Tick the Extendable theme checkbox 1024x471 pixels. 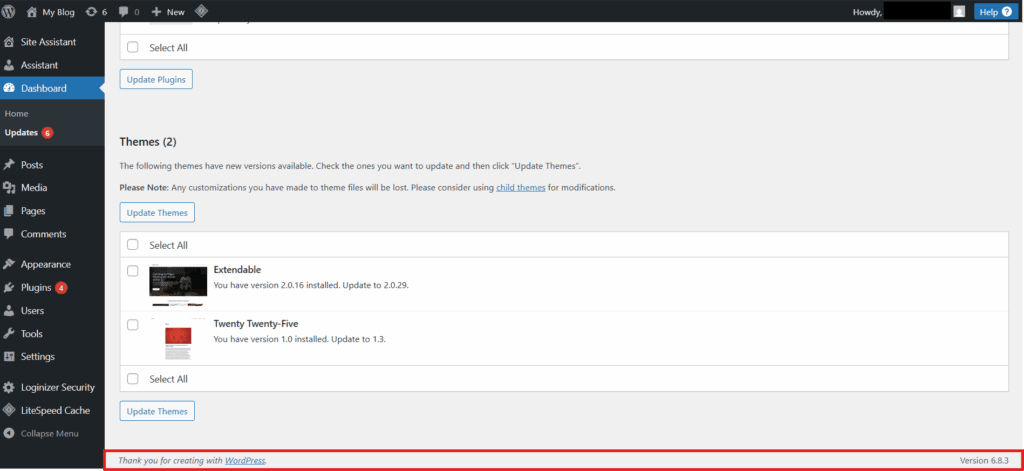click(133, 270)
